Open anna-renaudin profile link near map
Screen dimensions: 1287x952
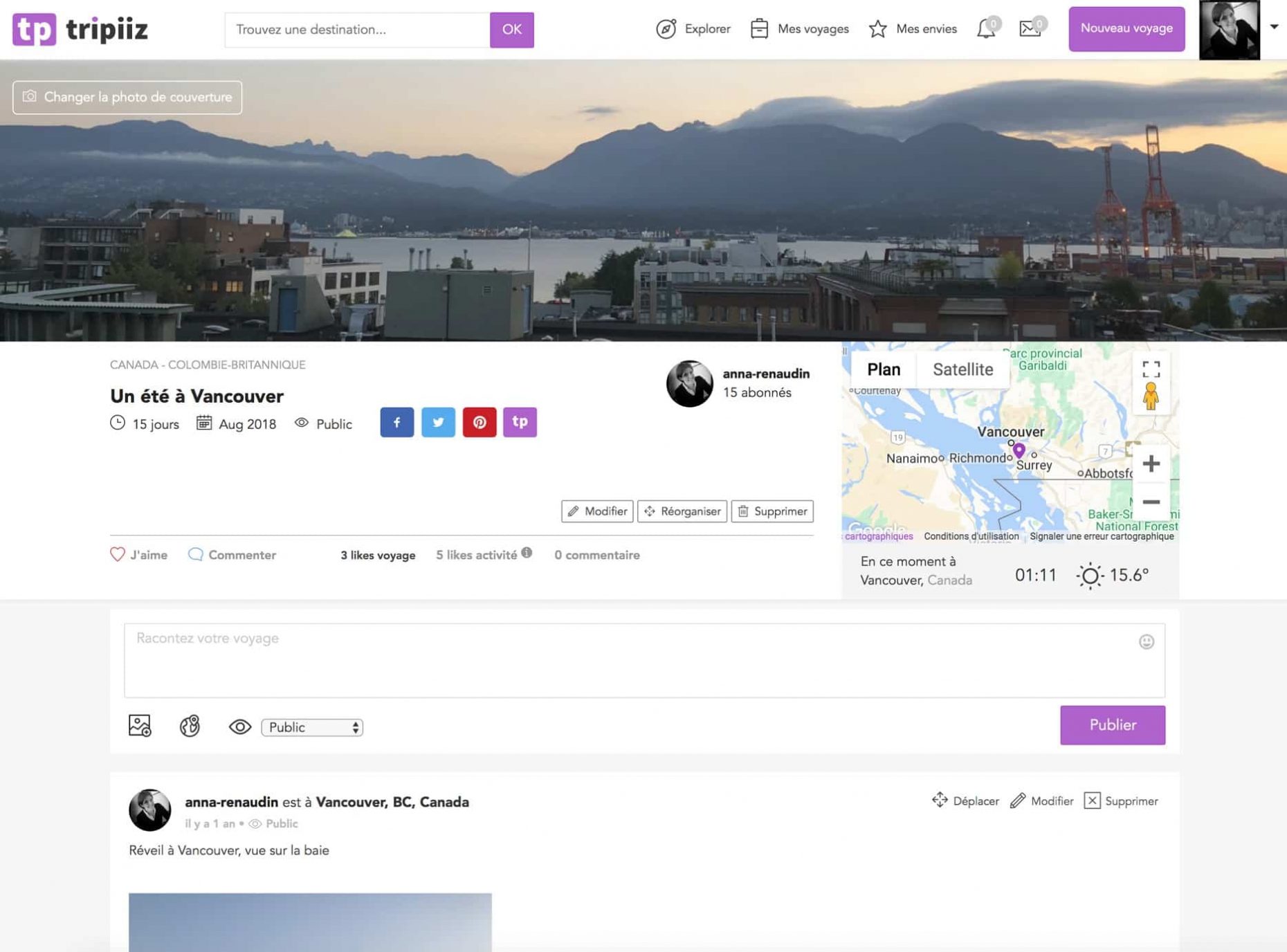pyautogui.click(x=766, y=374)
